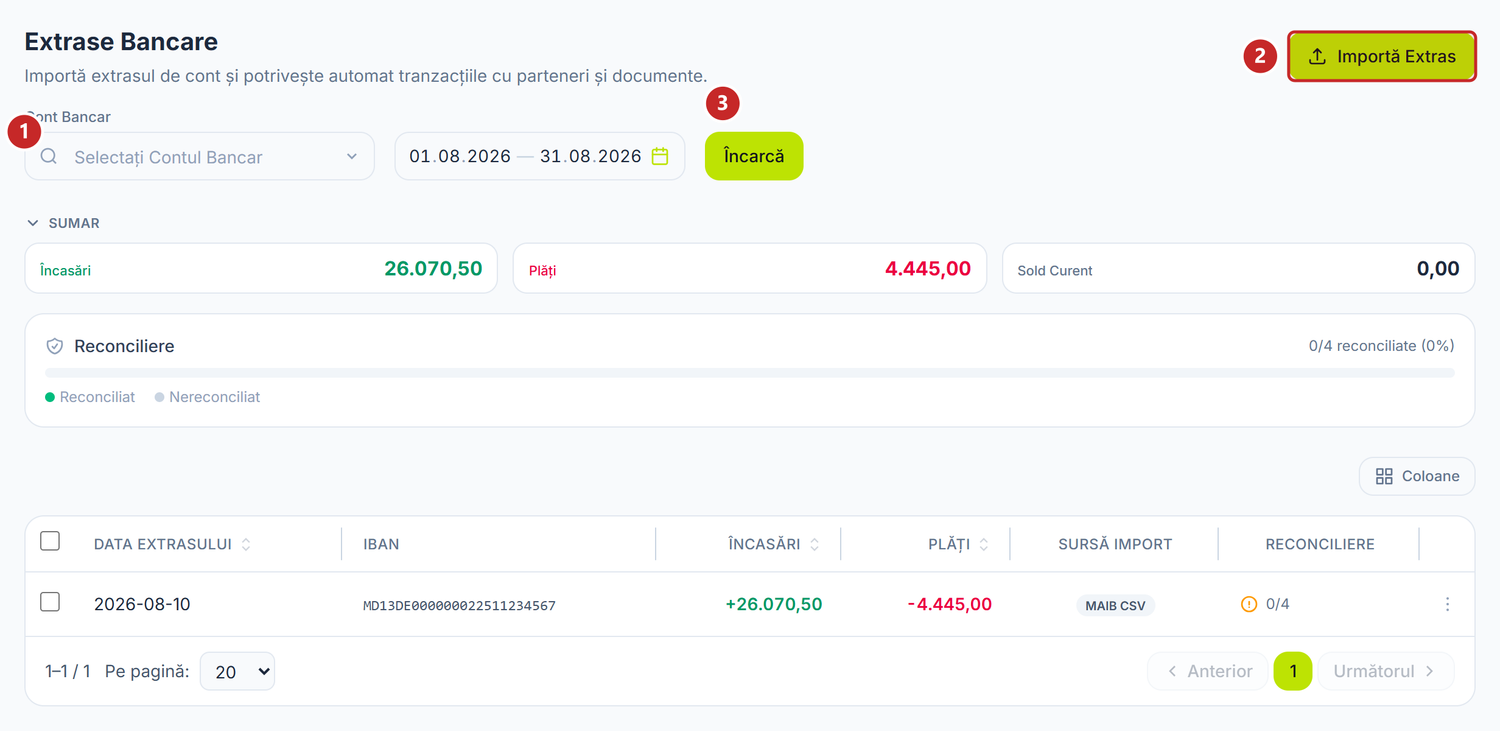Click the SURSĂ IMPORT column header
The height and width of the screenshot is (731, 1500).
pos(1115,544)
